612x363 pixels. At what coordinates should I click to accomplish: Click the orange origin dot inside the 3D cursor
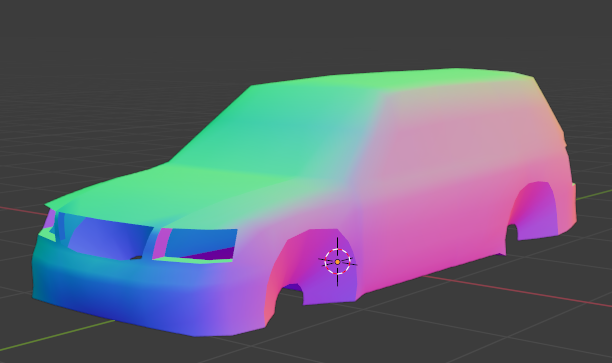(x=338, y=262)
